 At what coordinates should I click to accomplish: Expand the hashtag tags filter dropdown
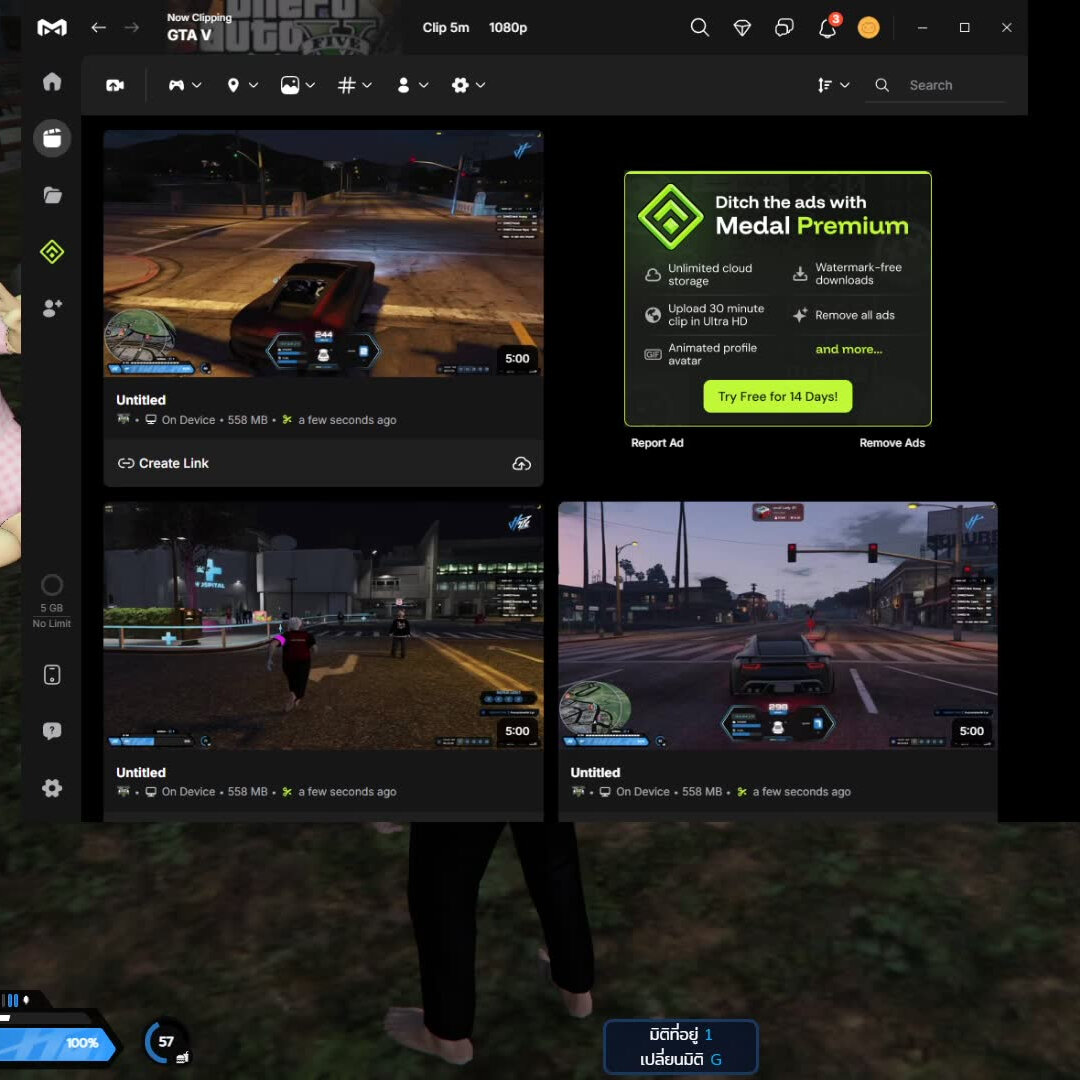[x=355, y=85]
